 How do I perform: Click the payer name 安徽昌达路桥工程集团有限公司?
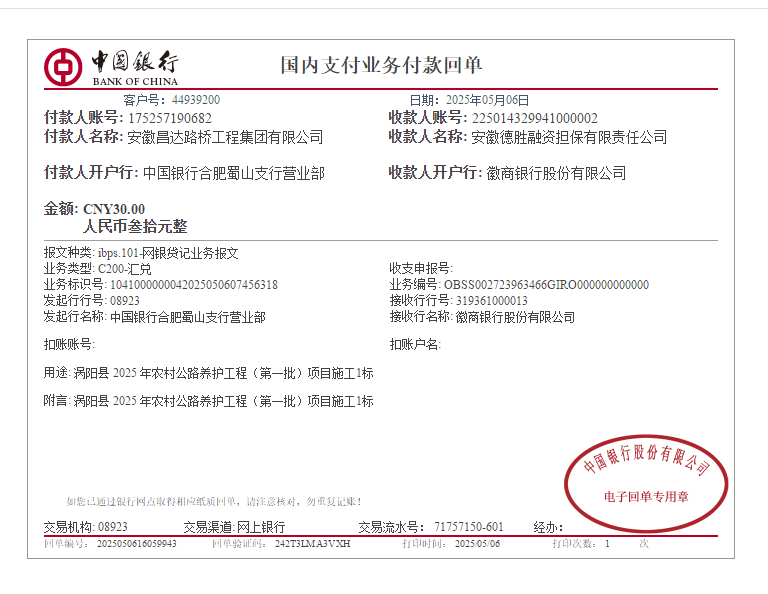tap(225, 137)
